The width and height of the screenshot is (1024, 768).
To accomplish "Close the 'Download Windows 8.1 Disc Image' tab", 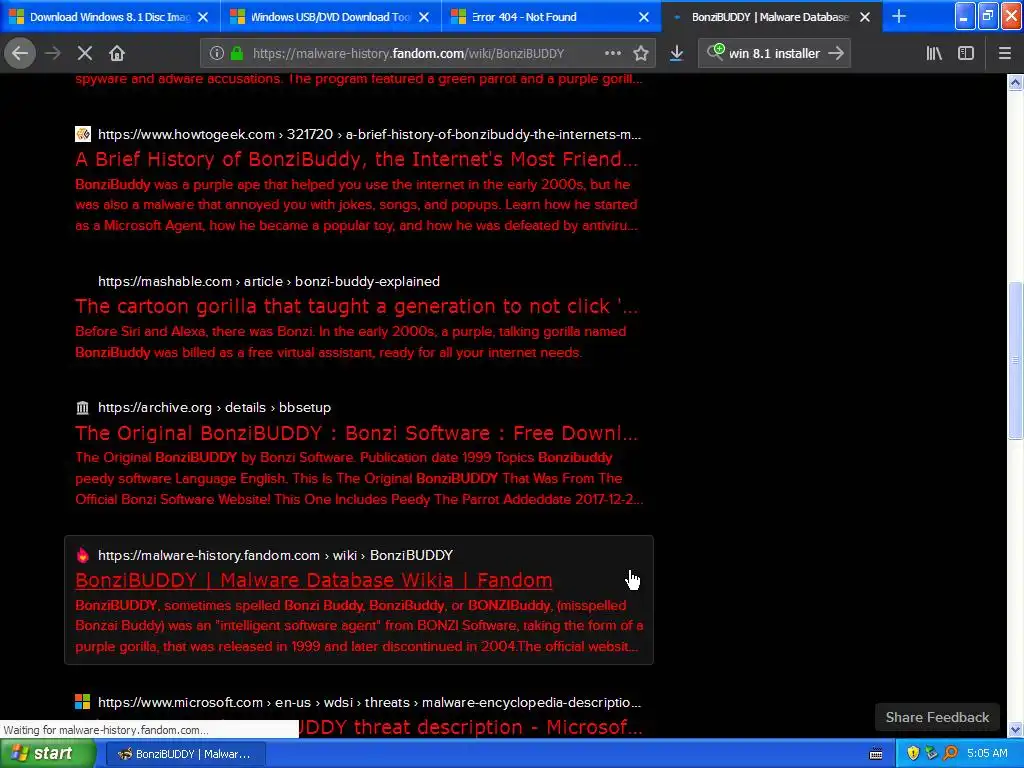I will pyautogui.click(x=203, y=17).
